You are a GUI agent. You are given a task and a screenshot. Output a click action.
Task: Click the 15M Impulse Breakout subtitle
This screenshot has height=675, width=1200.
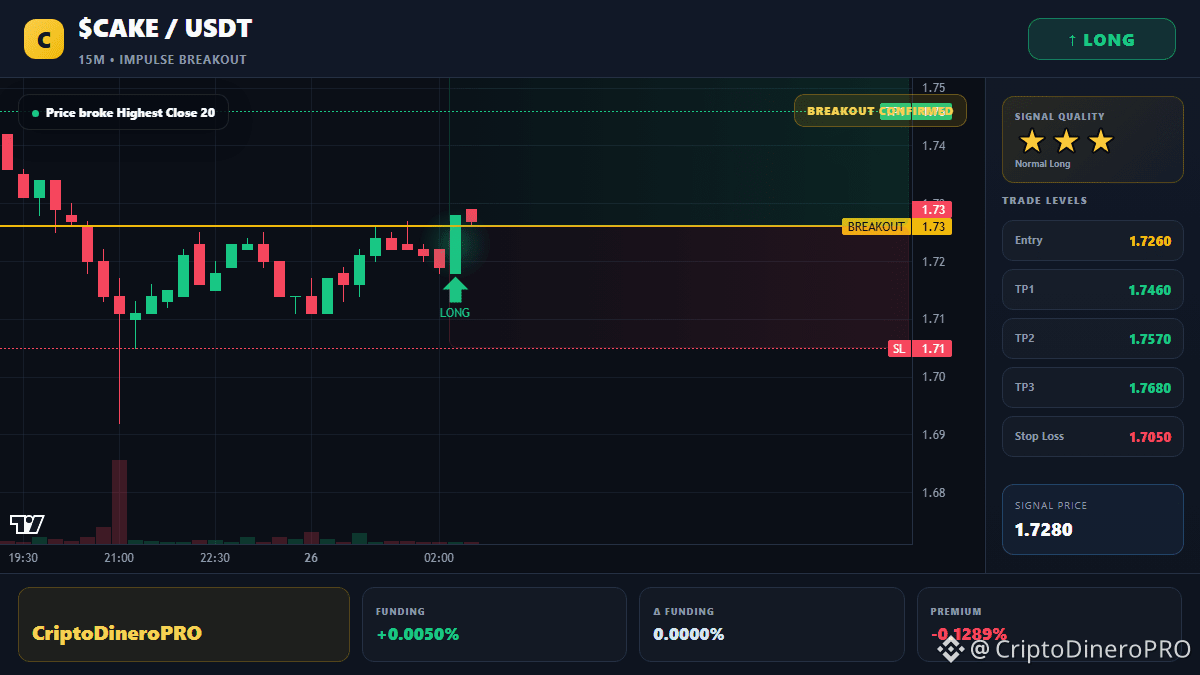tap(162, 60)
